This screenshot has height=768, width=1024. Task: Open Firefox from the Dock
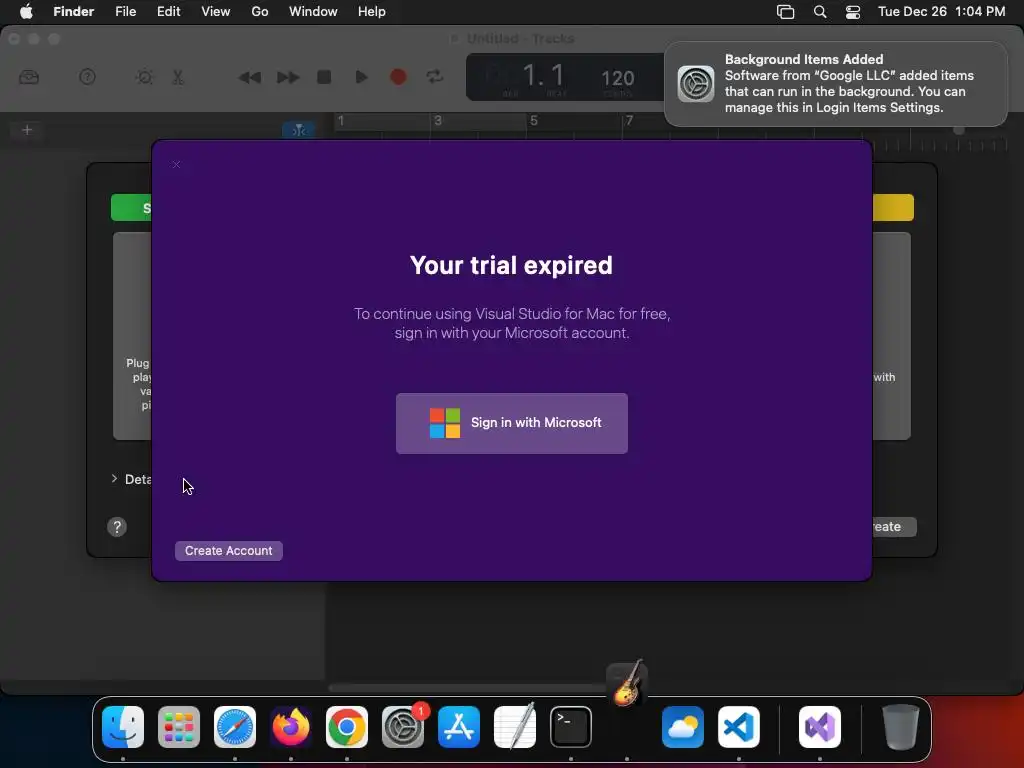tap(291, 727)
